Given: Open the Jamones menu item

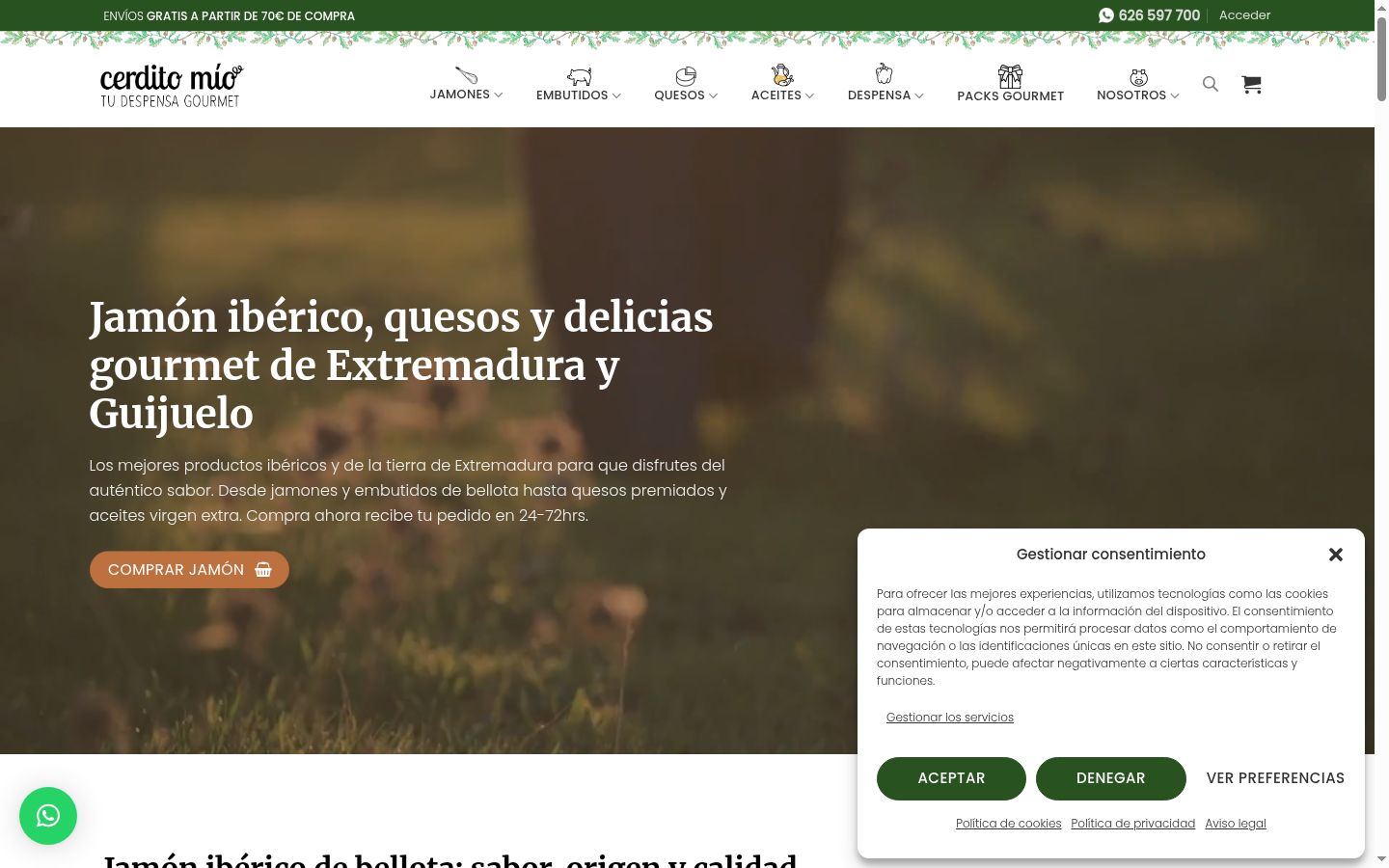Looking at the screenshot, I should (x=460, y=95).
